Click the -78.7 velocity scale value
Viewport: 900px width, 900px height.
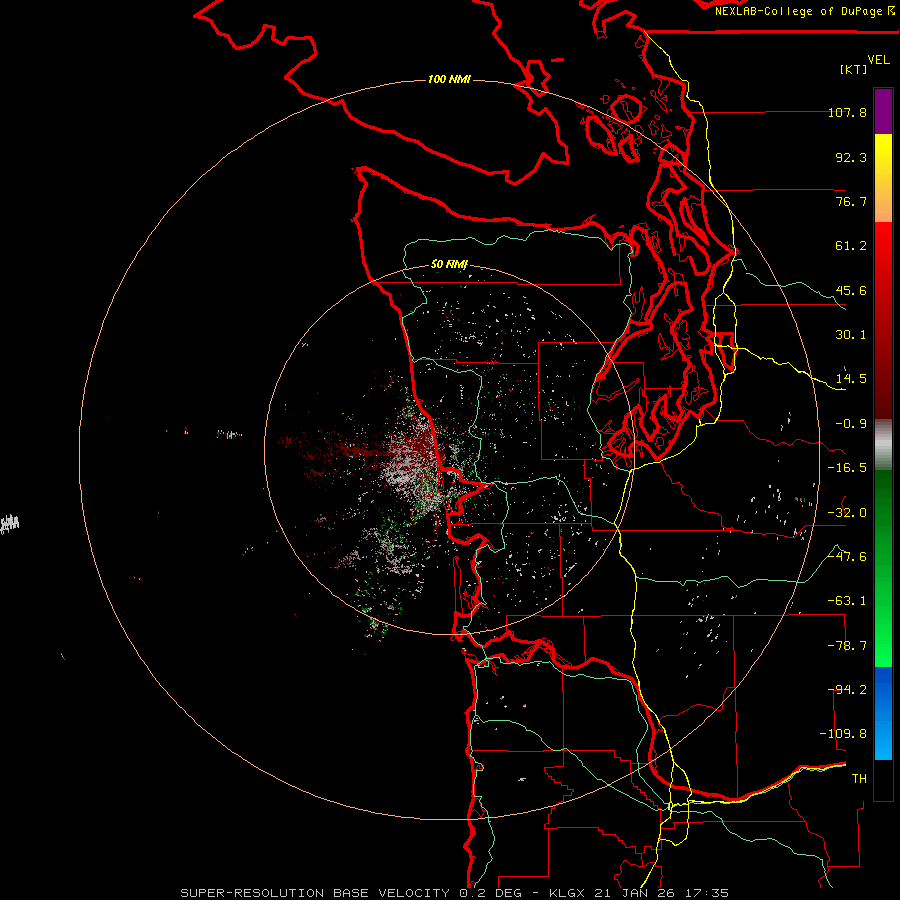point(847,646)
